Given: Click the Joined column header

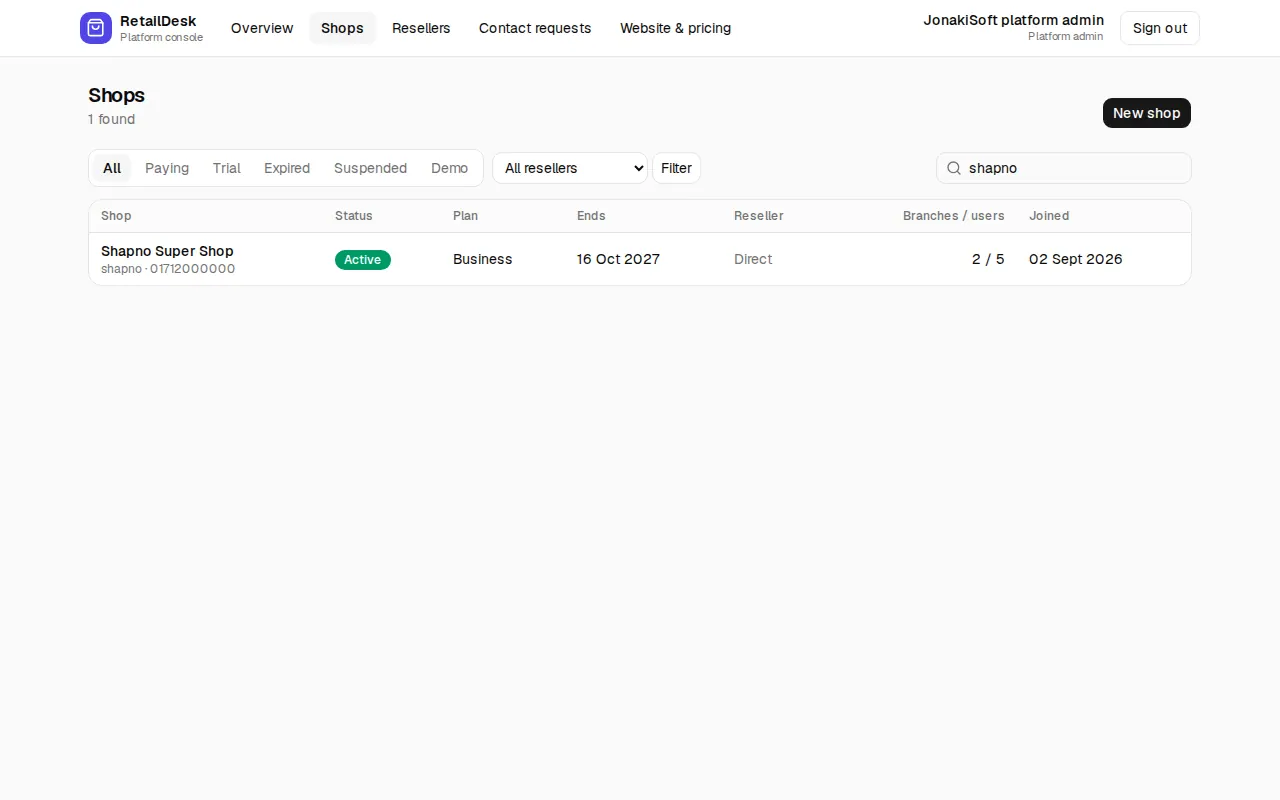Looking at the screenshot, I should pos(1049,216).
